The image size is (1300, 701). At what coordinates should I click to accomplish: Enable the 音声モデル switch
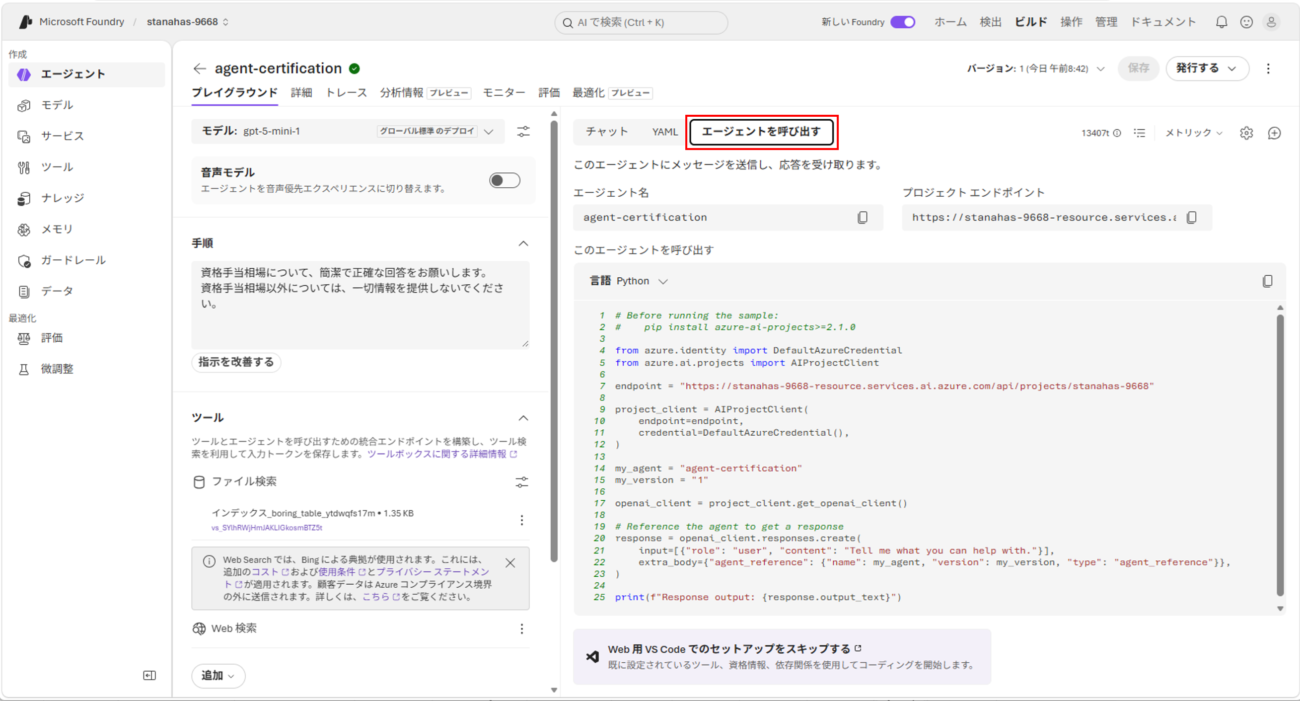(x=505, y=180)
